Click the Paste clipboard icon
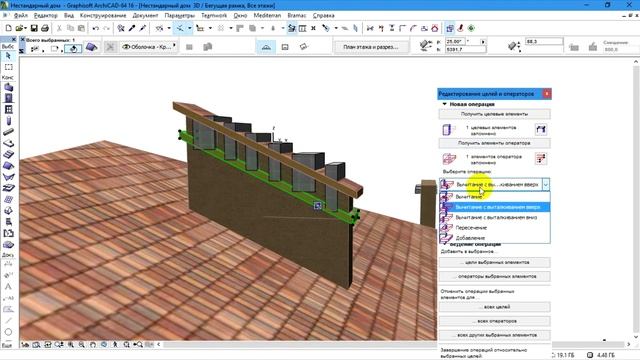Screen dimensions: 640x360 pyautogui.click(x=81, y=28)
